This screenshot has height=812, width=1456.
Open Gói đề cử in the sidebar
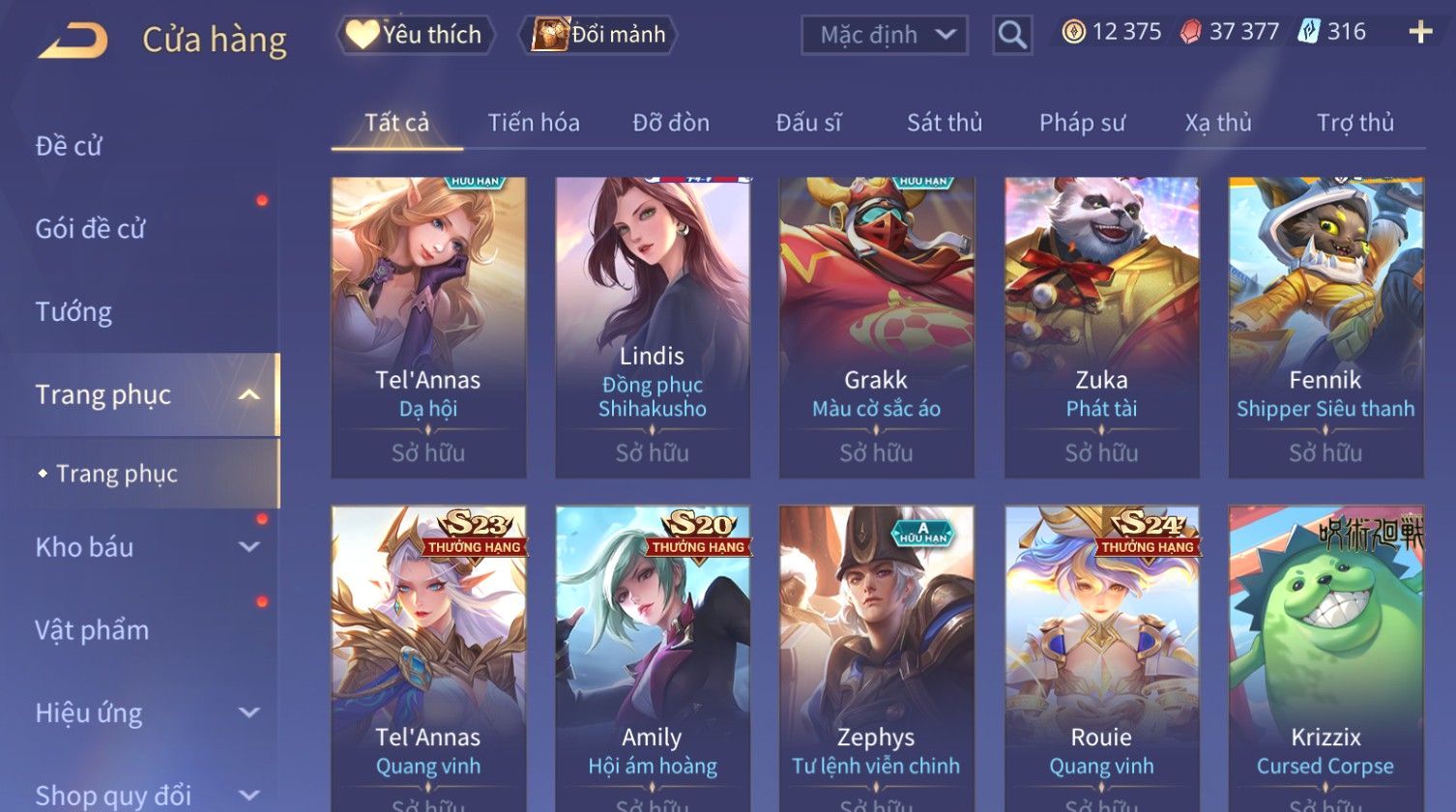[x=90, y=229]
